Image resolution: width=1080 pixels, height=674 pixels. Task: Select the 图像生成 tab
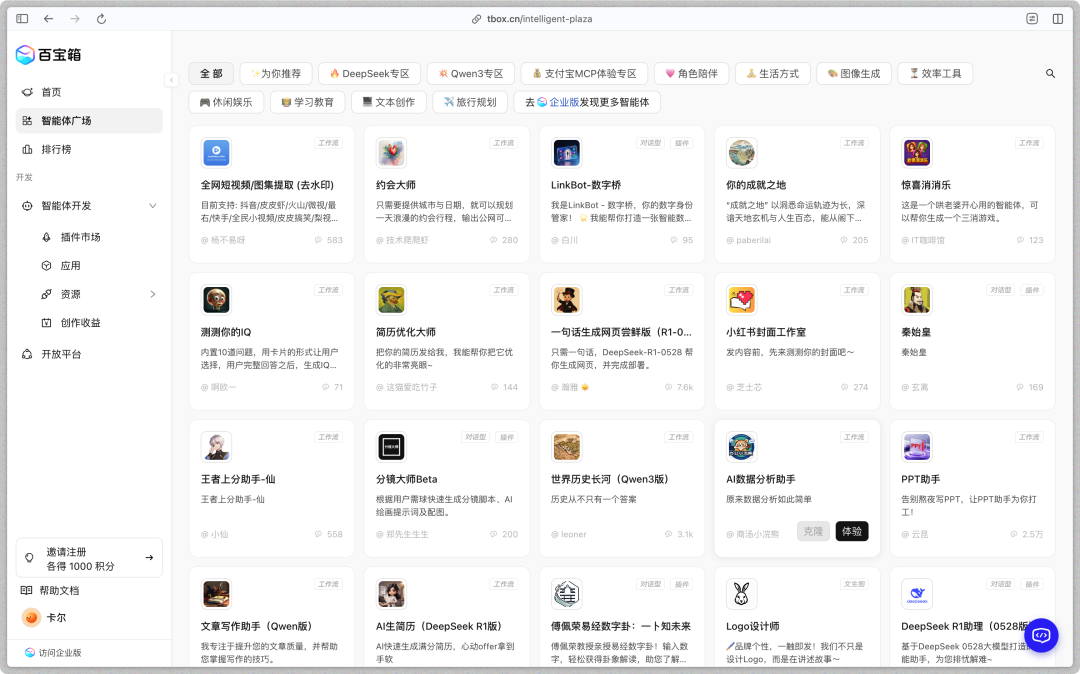click(x=854, y=74)
